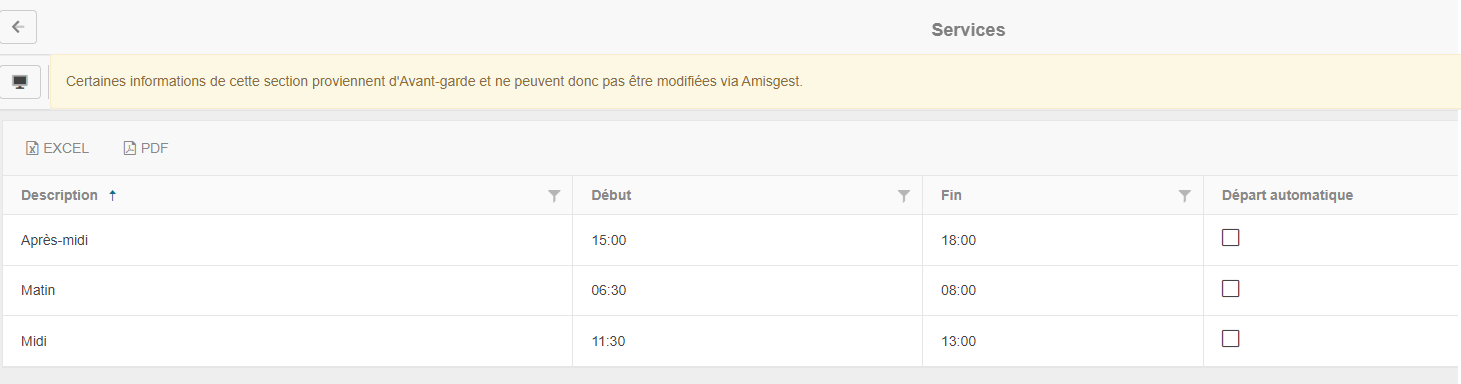This screenshot has height=384, width=1461.
Task: Select the Midi row description
Action: click(34, 341)
